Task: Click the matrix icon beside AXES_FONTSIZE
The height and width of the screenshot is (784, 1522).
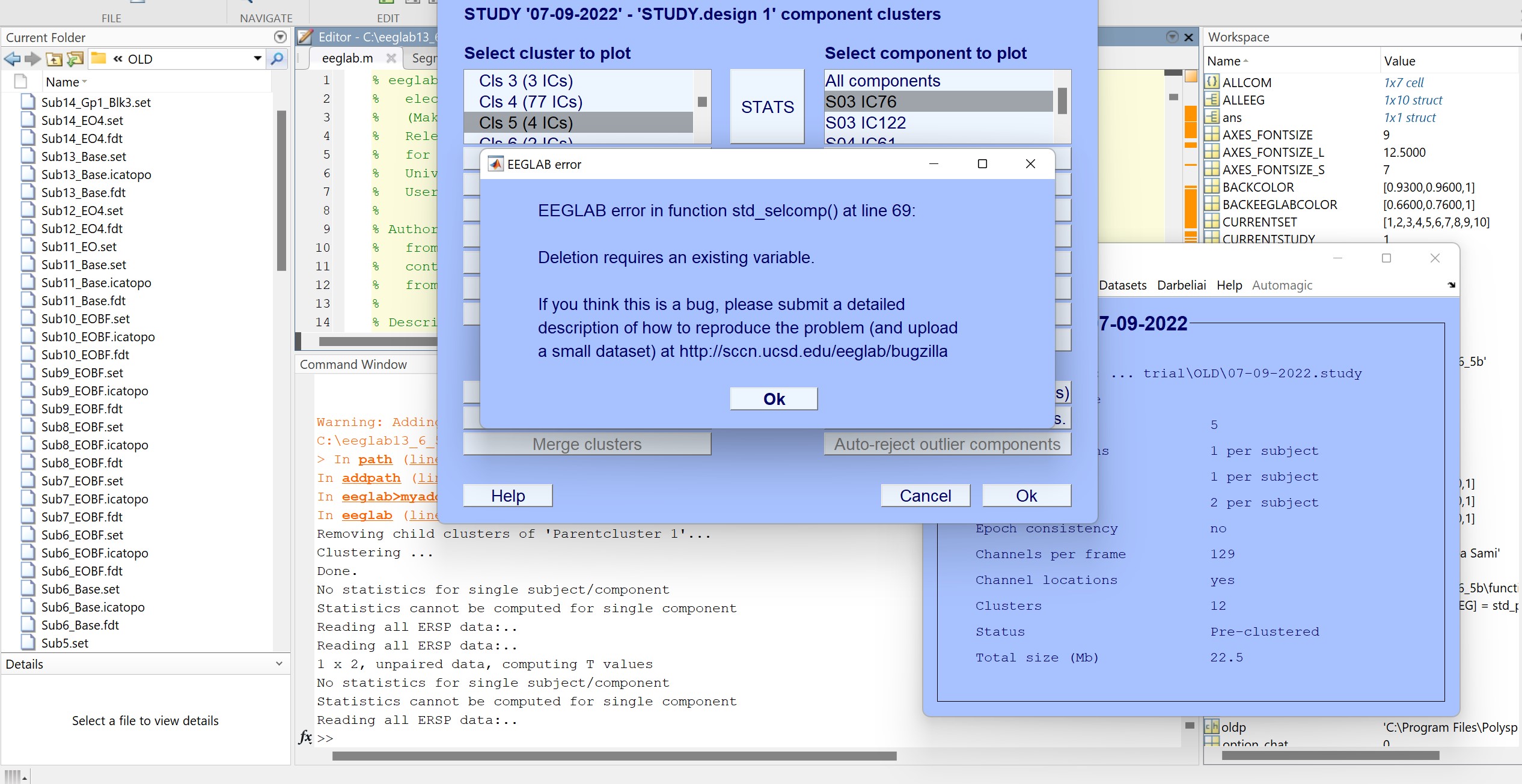Action: point(1212,135)
